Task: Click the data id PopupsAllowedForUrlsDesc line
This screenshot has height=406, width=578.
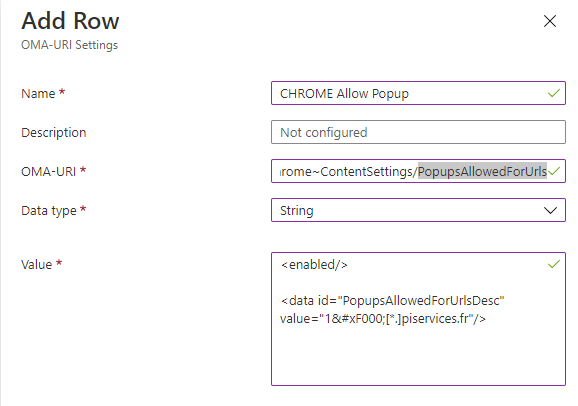Action: 392,301
